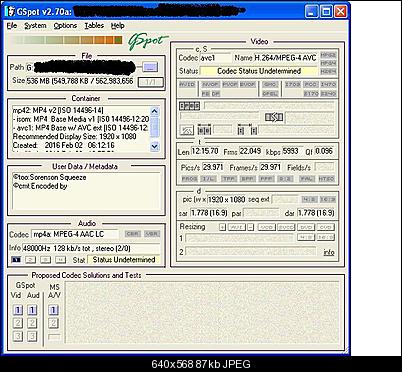
Task: Click the PROG indicator
Action: click(190, 179)
